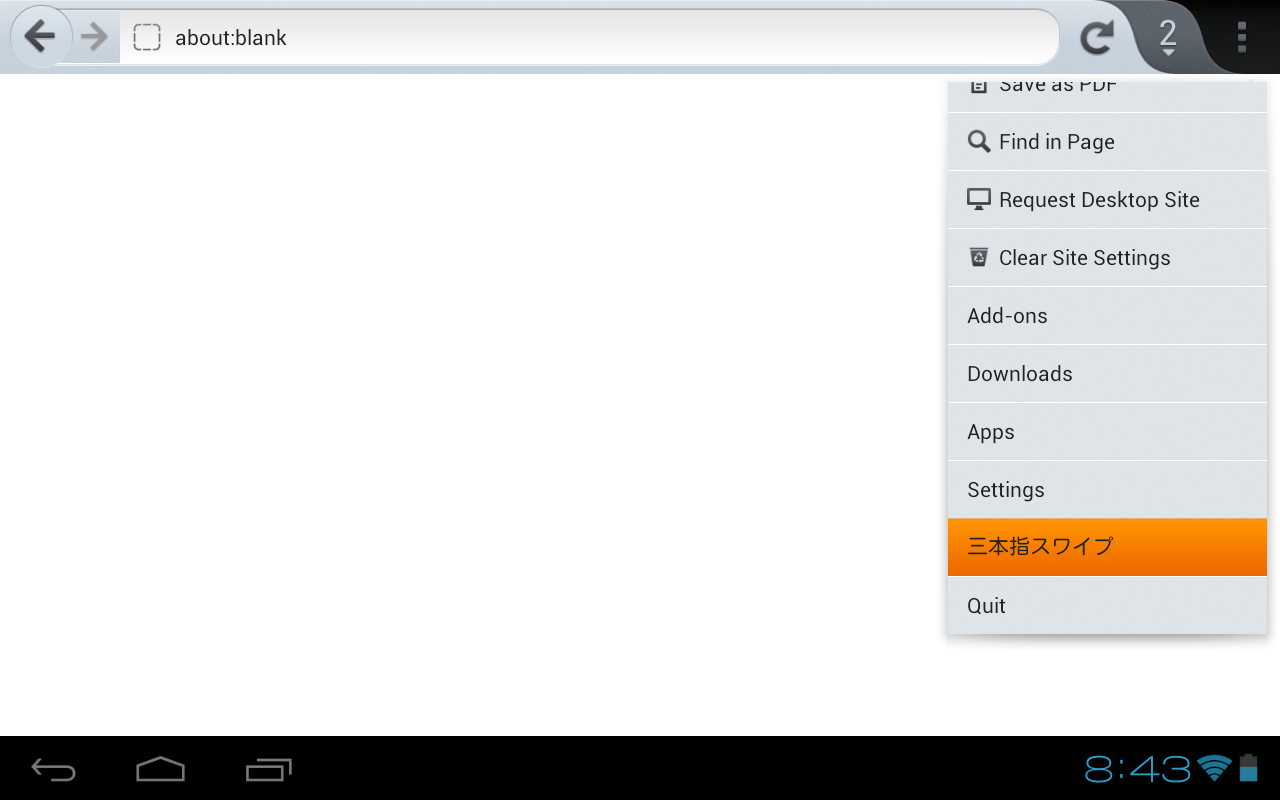The height and width of the screenshot is (800, 1280).
Task: Toggle Request Desktop Site option
Action: 1107,200
